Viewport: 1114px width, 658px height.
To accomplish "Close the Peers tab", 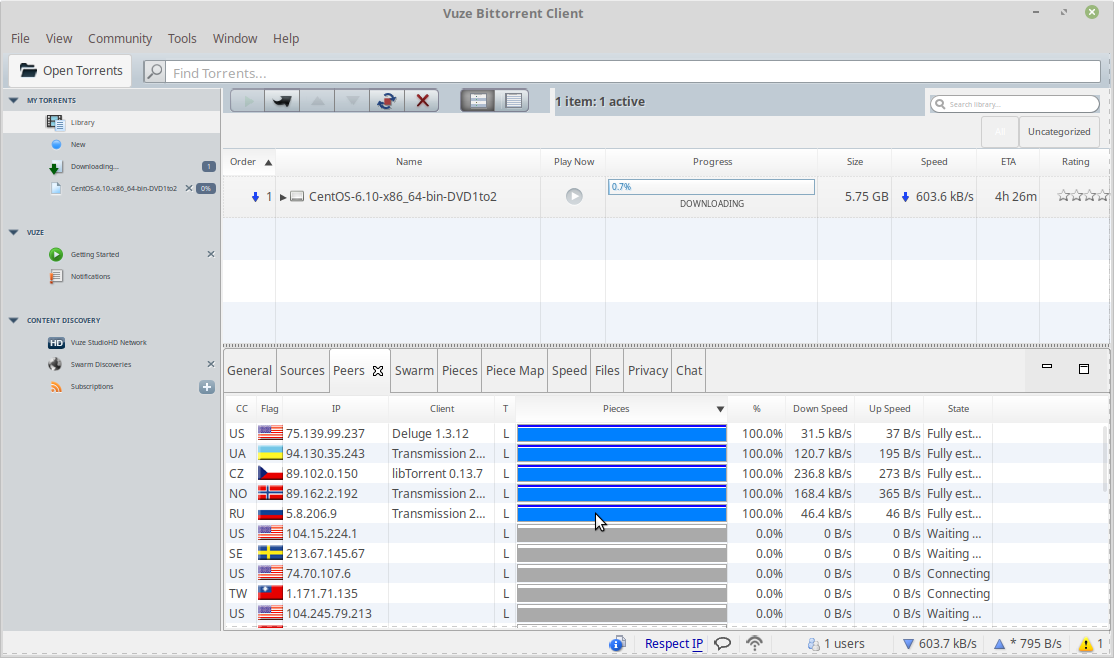I will coord(378,371).
